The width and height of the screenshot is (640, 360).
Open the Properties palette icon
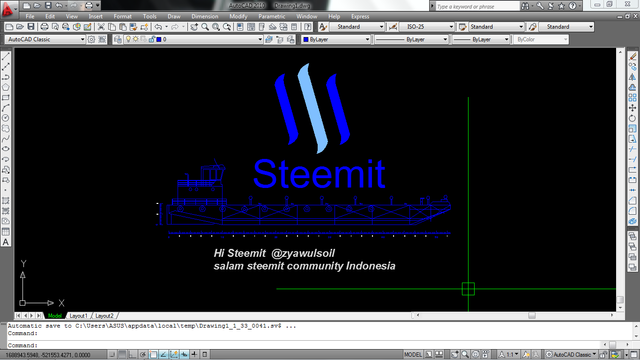[240, 27]
